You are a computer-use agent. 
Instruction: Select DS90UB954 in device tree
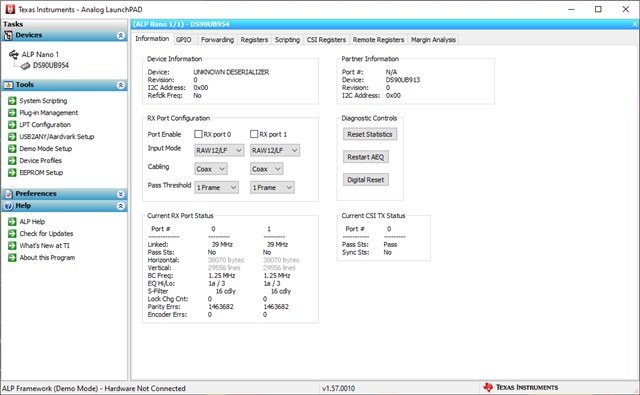[x=51, y=65]
